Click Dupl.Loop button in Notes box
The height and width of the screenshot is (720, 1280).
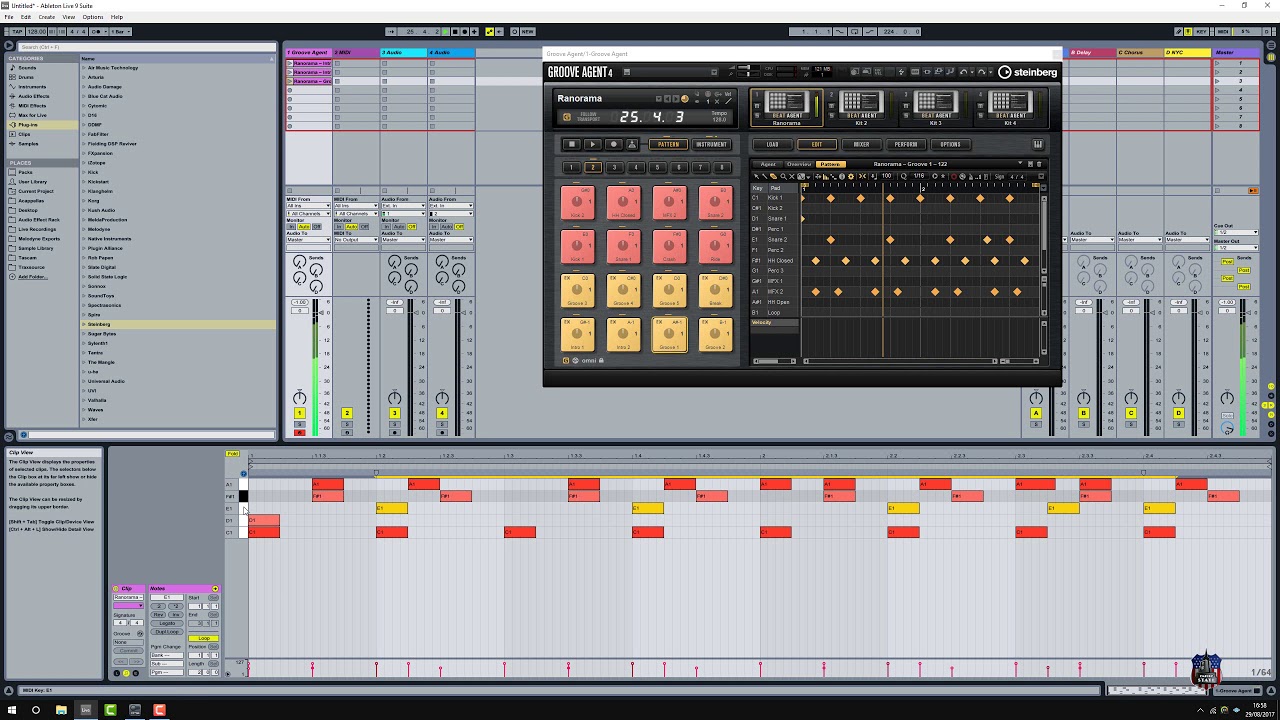click(x=167, y=632)
